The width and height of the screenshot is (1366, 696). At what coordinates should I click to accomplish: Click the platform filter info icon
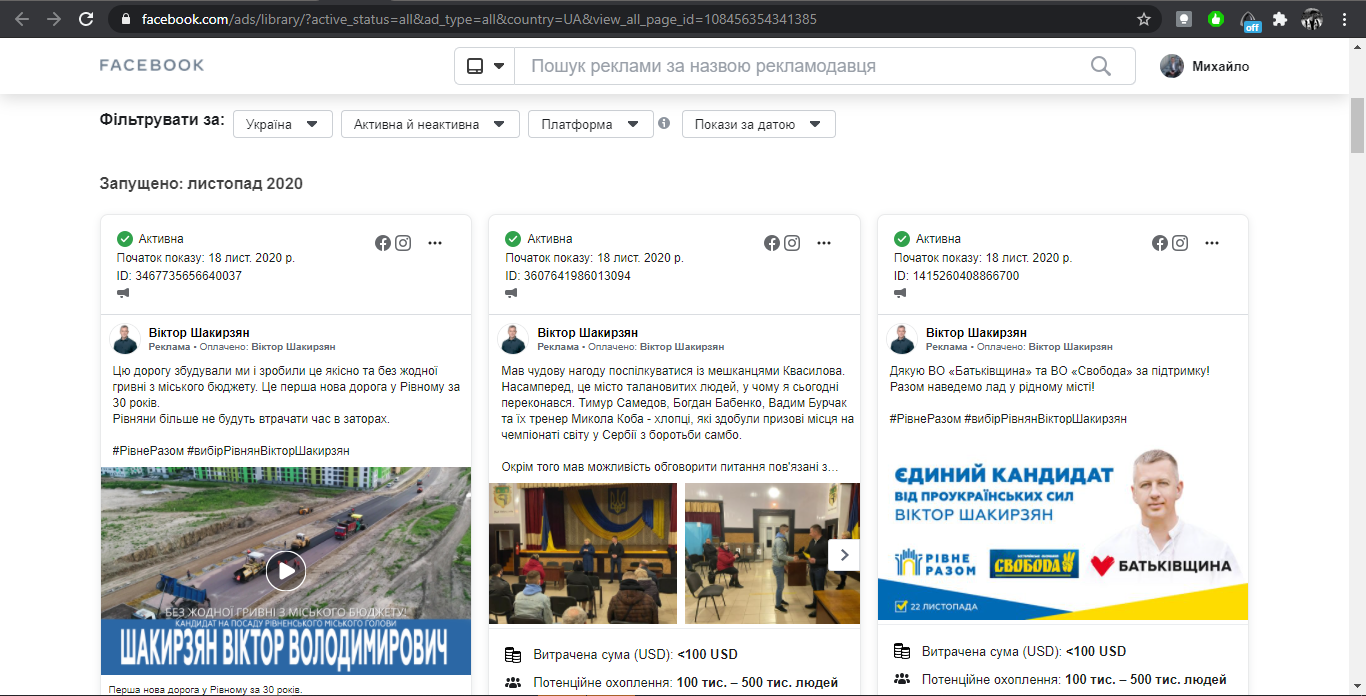click(663, 124)
